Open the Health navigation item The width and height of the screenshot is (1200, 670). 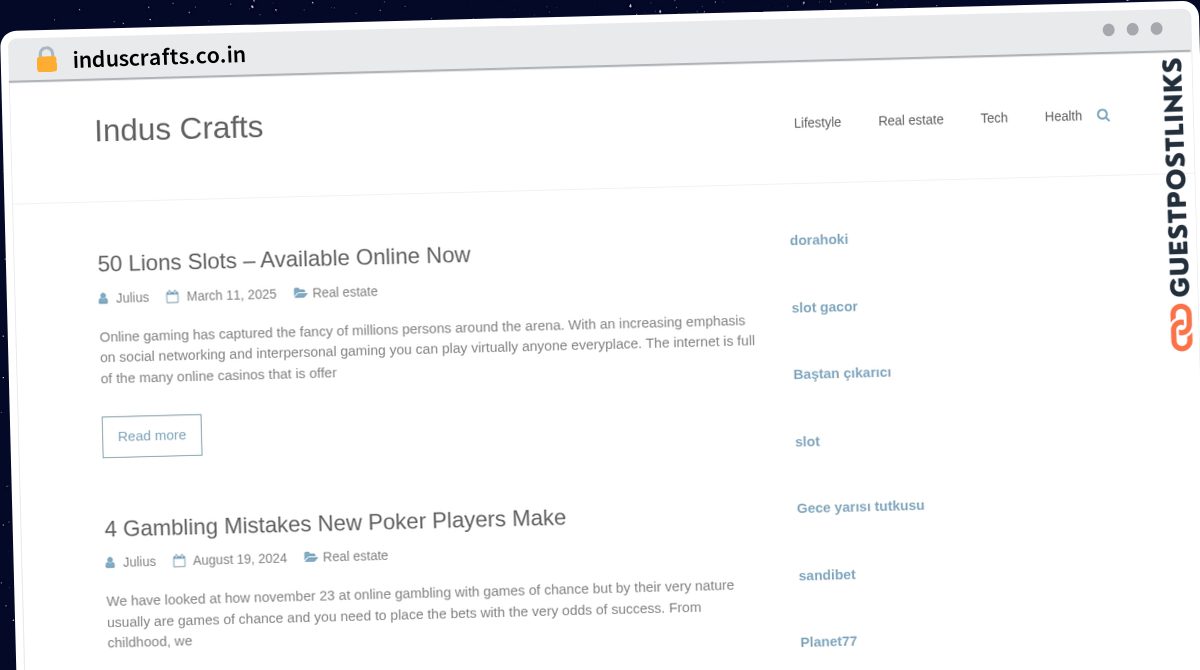pos(1062,116)
